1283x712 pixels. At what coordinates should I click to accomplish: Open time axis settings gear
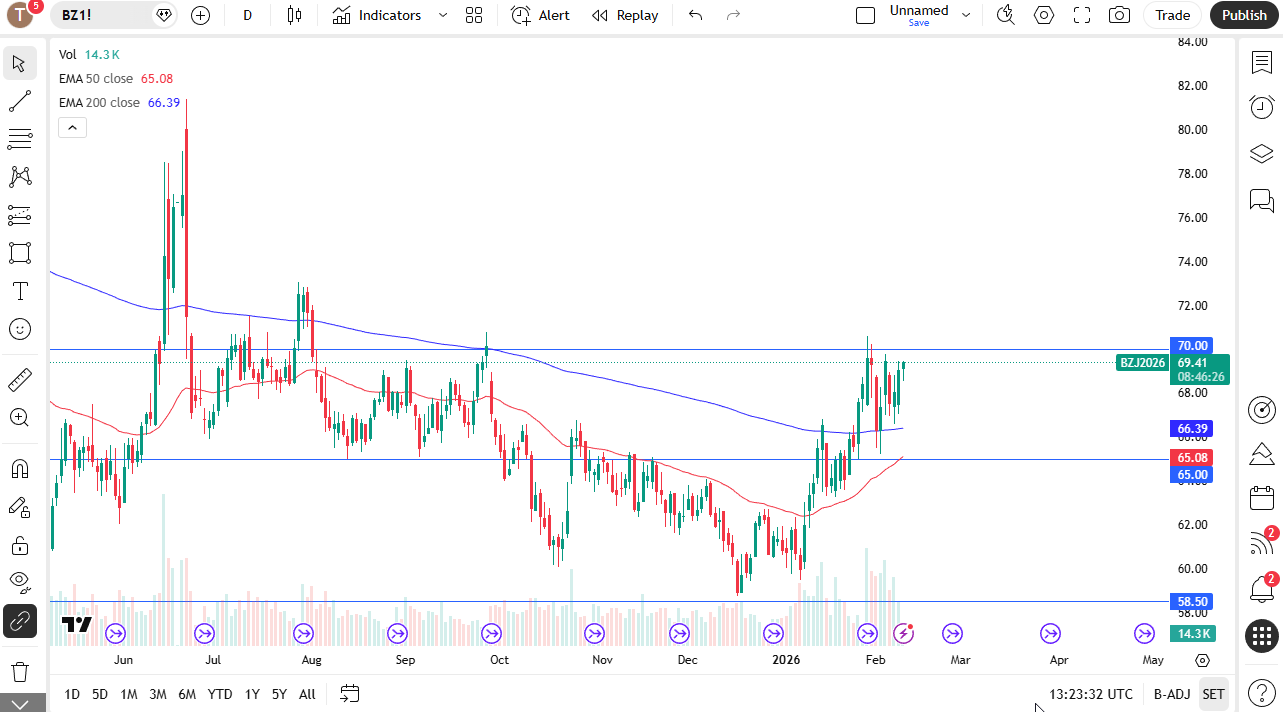[1203, 660]
